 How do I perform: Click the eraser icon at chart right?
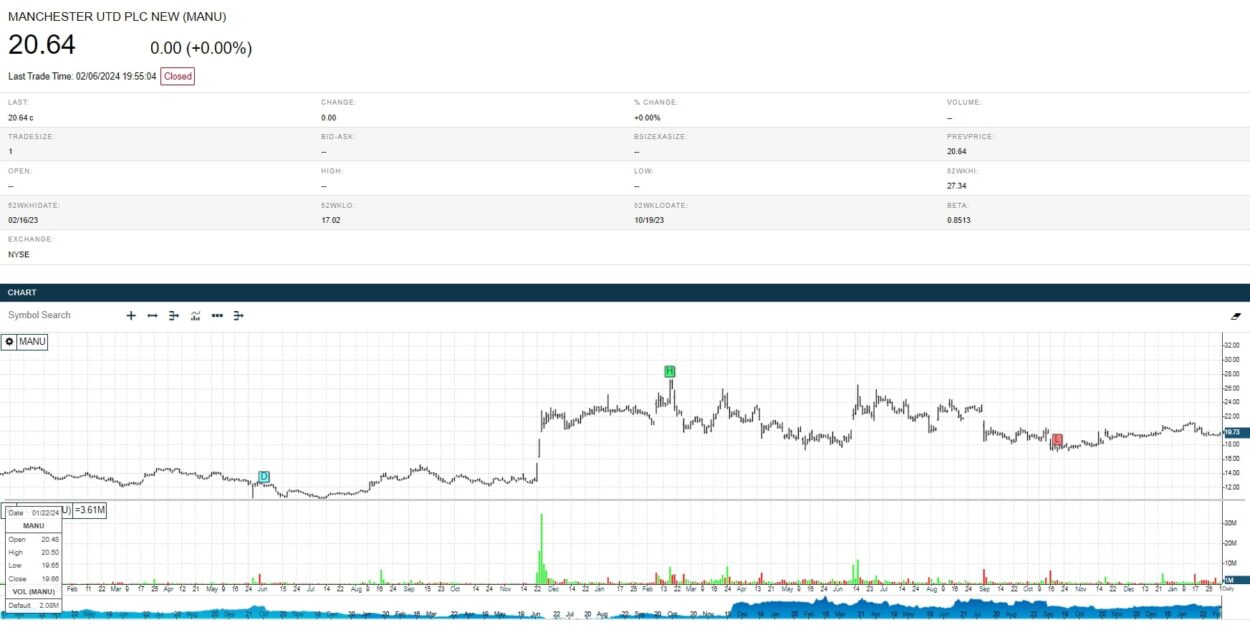1235,315
